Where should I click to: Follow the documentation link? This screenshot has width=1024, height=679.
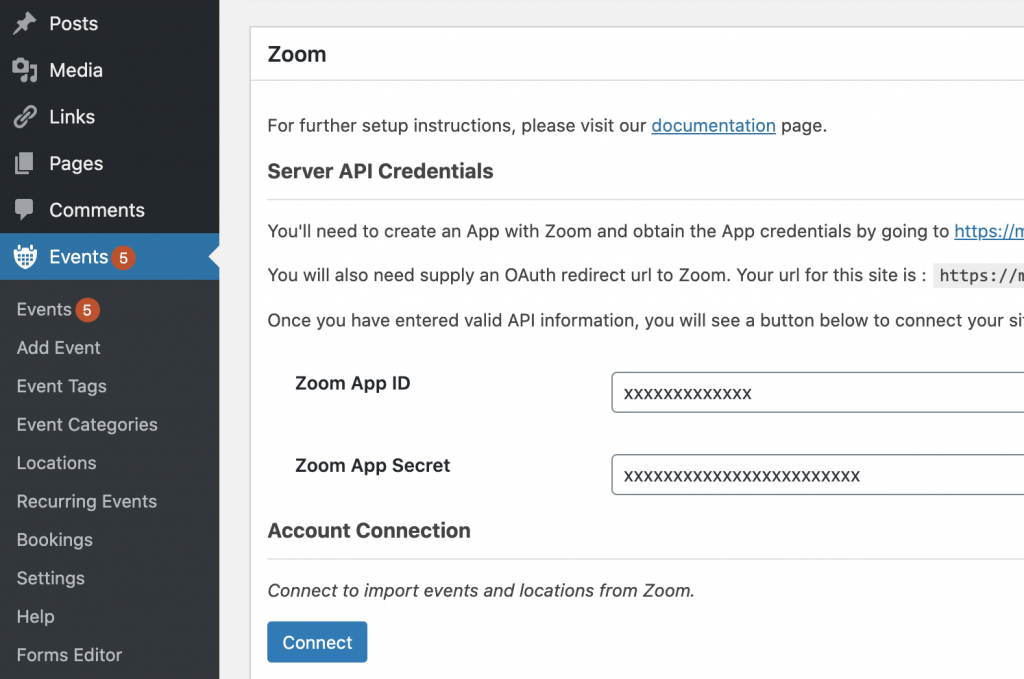tap(713, 125)
